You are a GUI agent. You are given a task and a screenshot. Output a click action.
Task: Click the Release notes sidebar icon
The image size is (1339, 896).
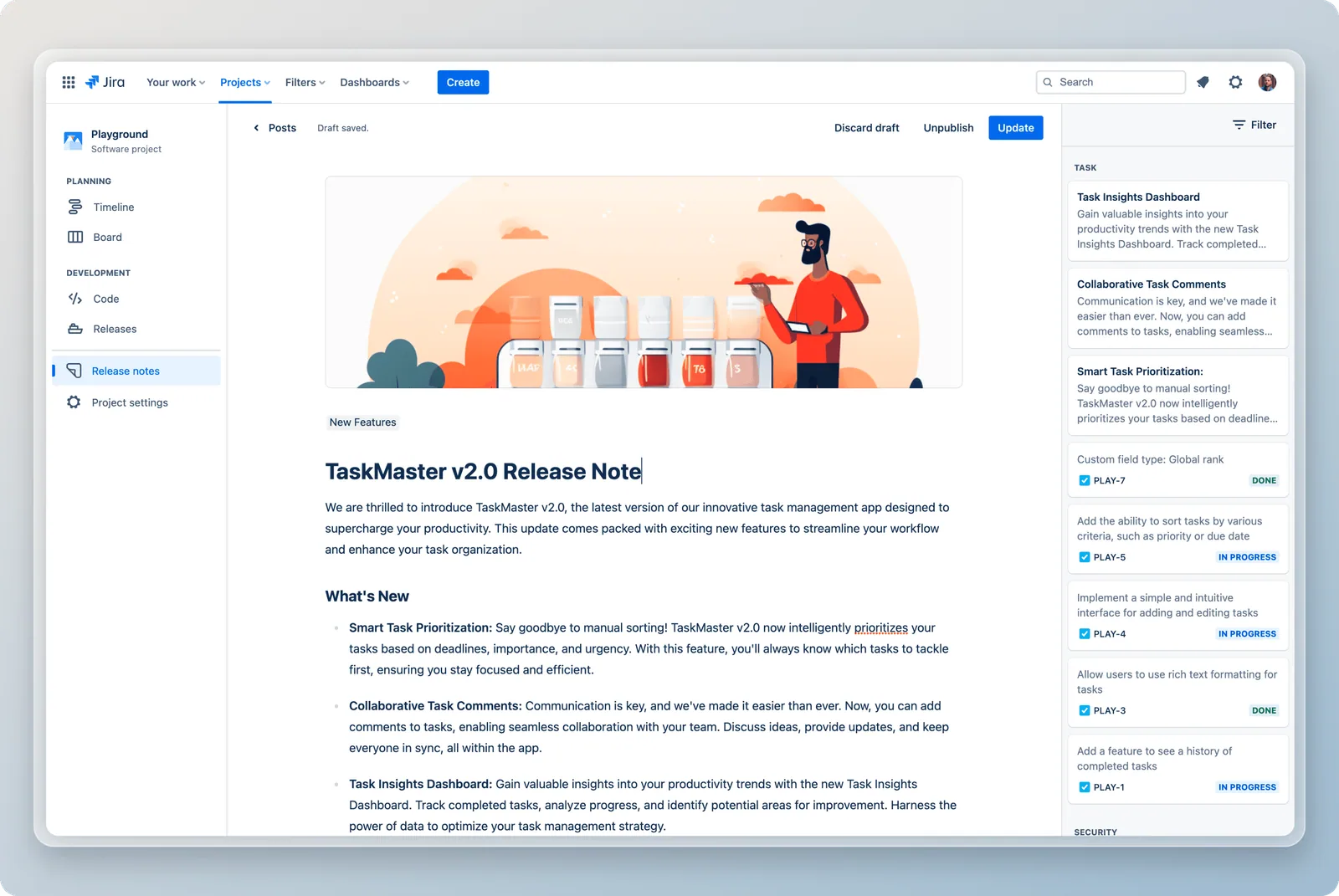click(x=74, y=371)
